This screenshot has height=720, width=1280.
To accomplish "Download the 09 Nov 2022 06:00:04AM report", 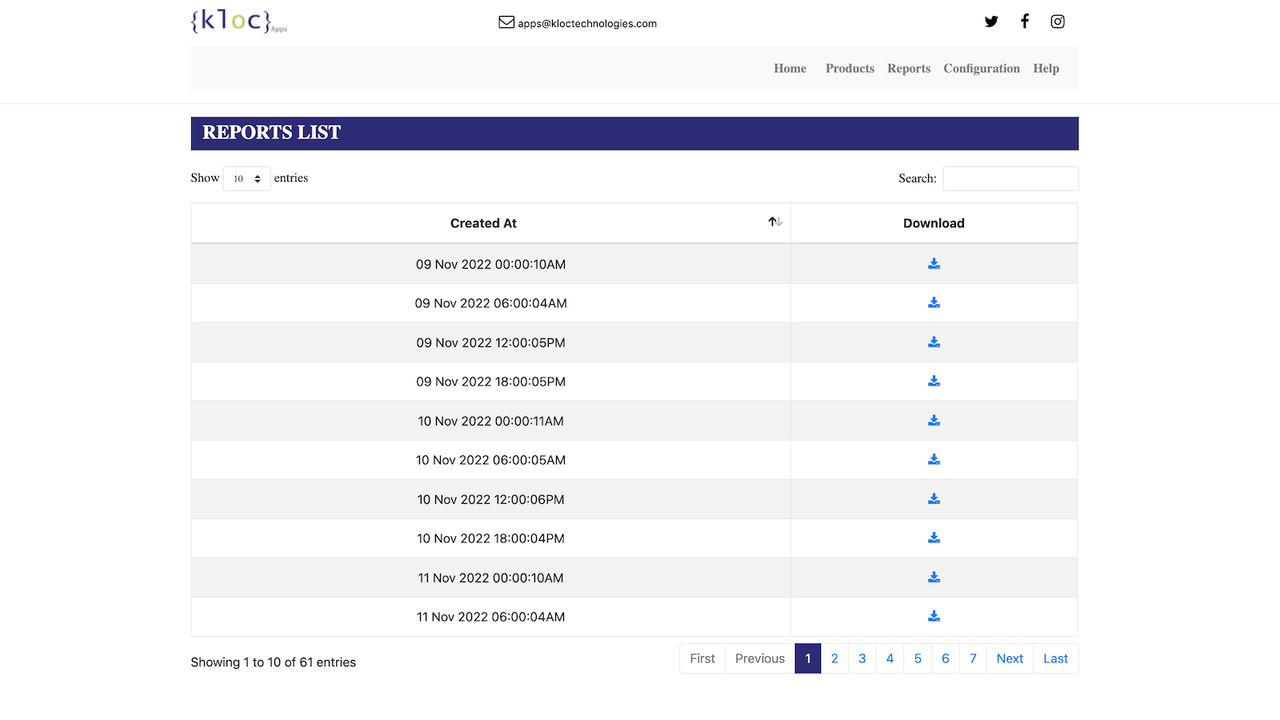I will (x=934, y=303).
